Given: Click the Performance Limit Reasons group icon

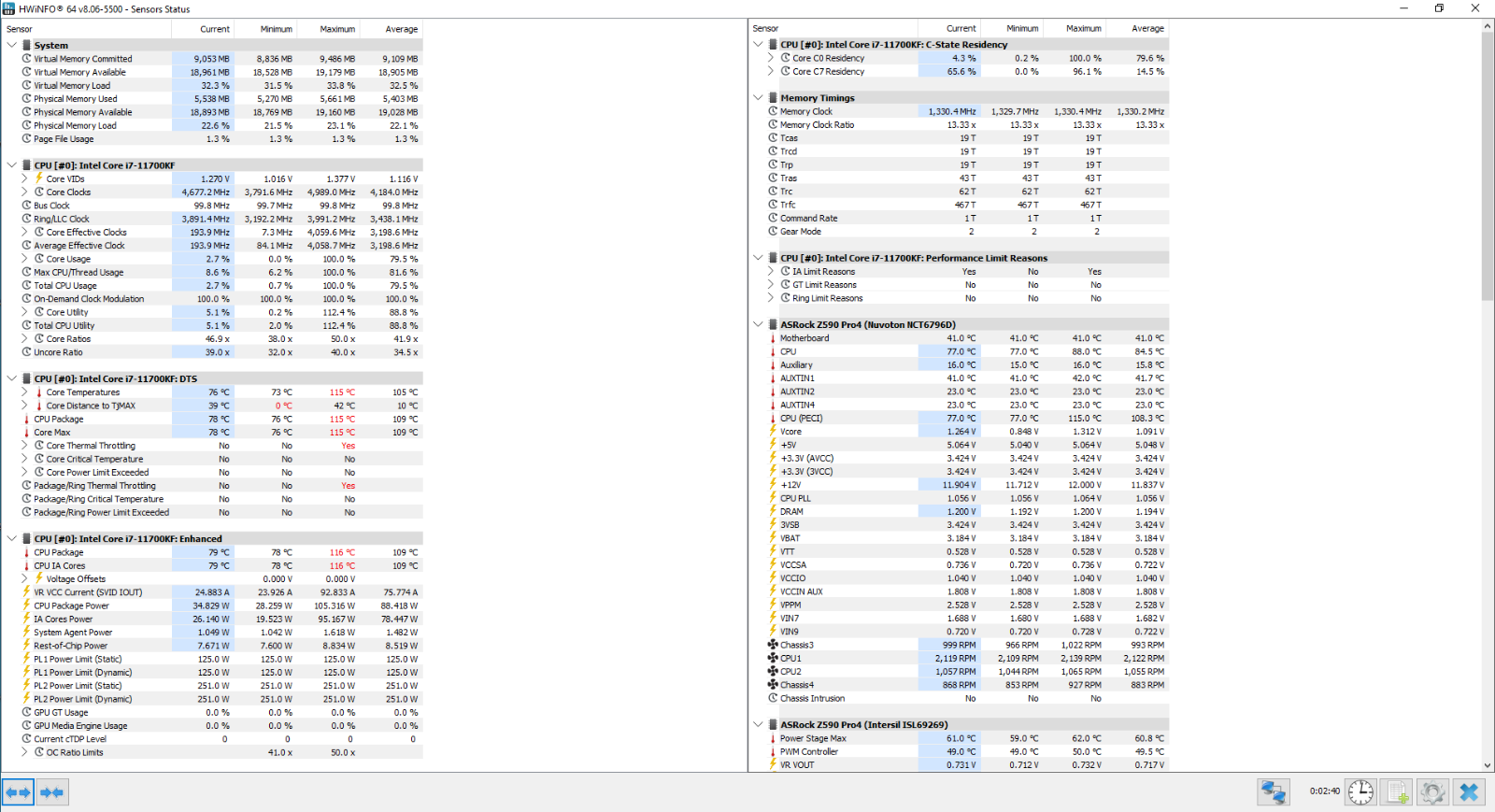Looking at the screenshot, I should pyautogui.click(x=774, y=258).
